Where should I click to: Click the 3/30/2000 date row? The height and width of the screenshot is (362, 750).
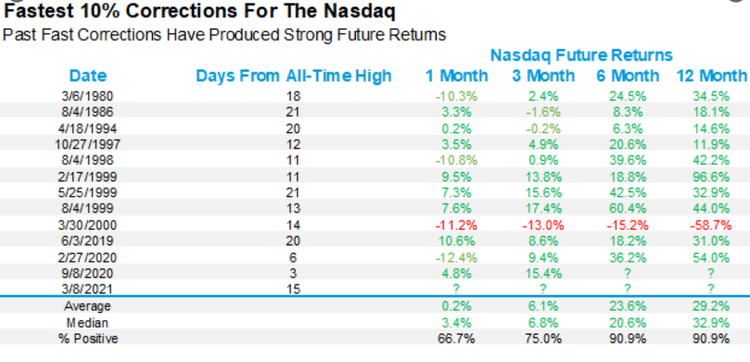pos(375,225)
